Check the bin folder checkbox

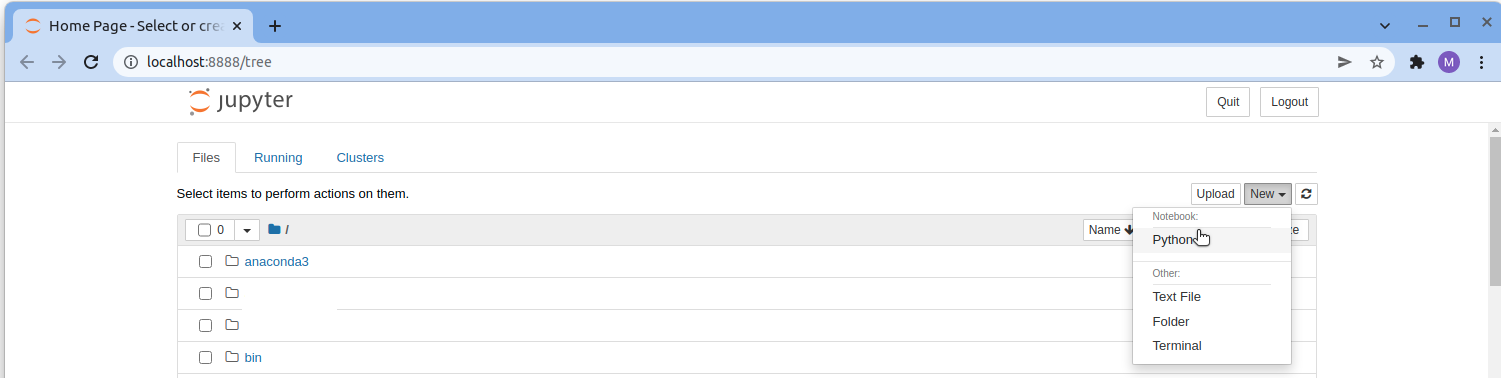[205, 358]
